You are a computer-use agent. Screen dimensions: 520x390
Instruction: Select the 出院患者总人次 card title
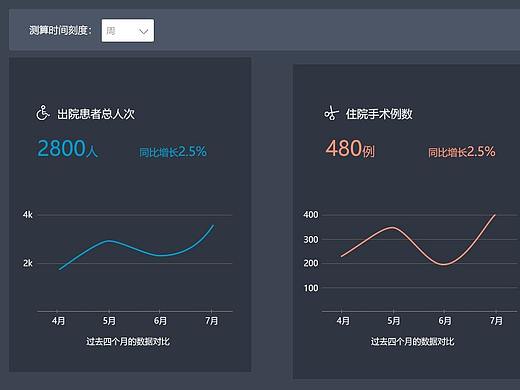pyautogui.click(x=96, y=114)
